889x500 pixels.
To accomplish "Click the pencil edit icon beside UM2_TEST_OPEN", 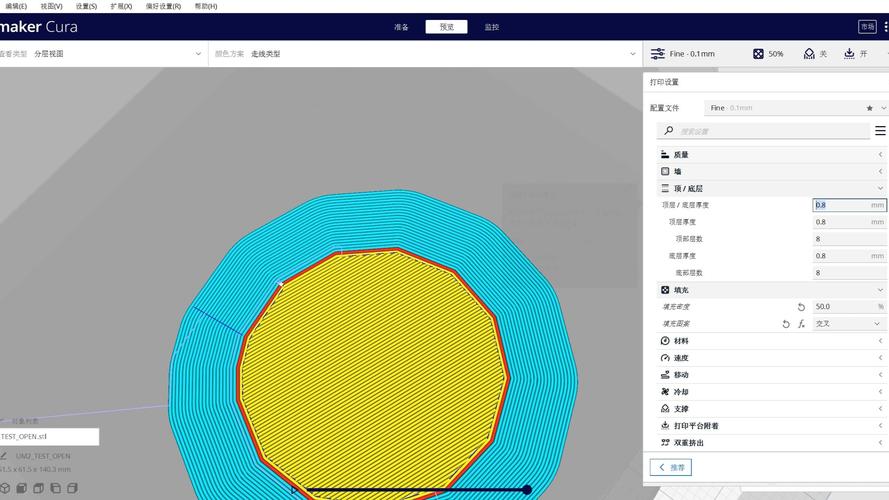I will pos(3,456).
